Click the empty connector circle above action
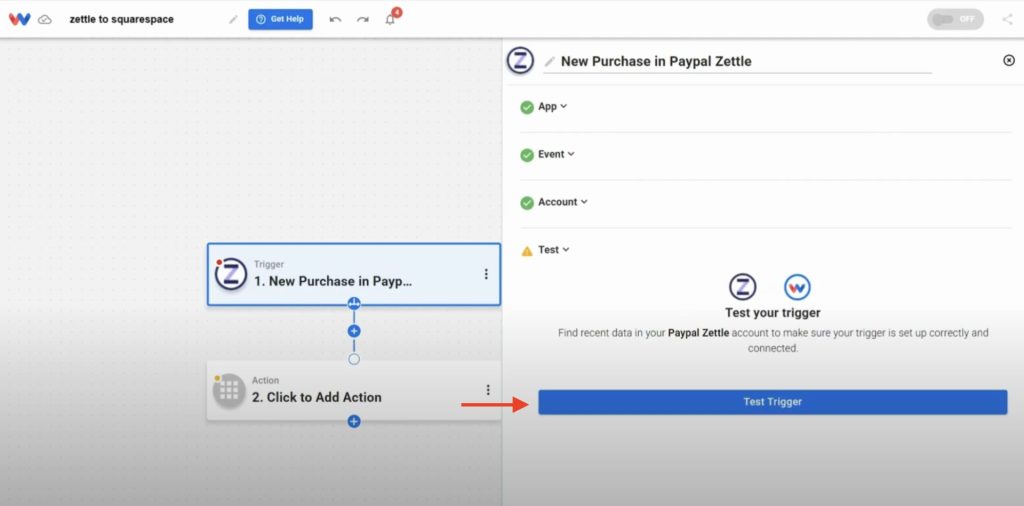 [x=354, y=359]
